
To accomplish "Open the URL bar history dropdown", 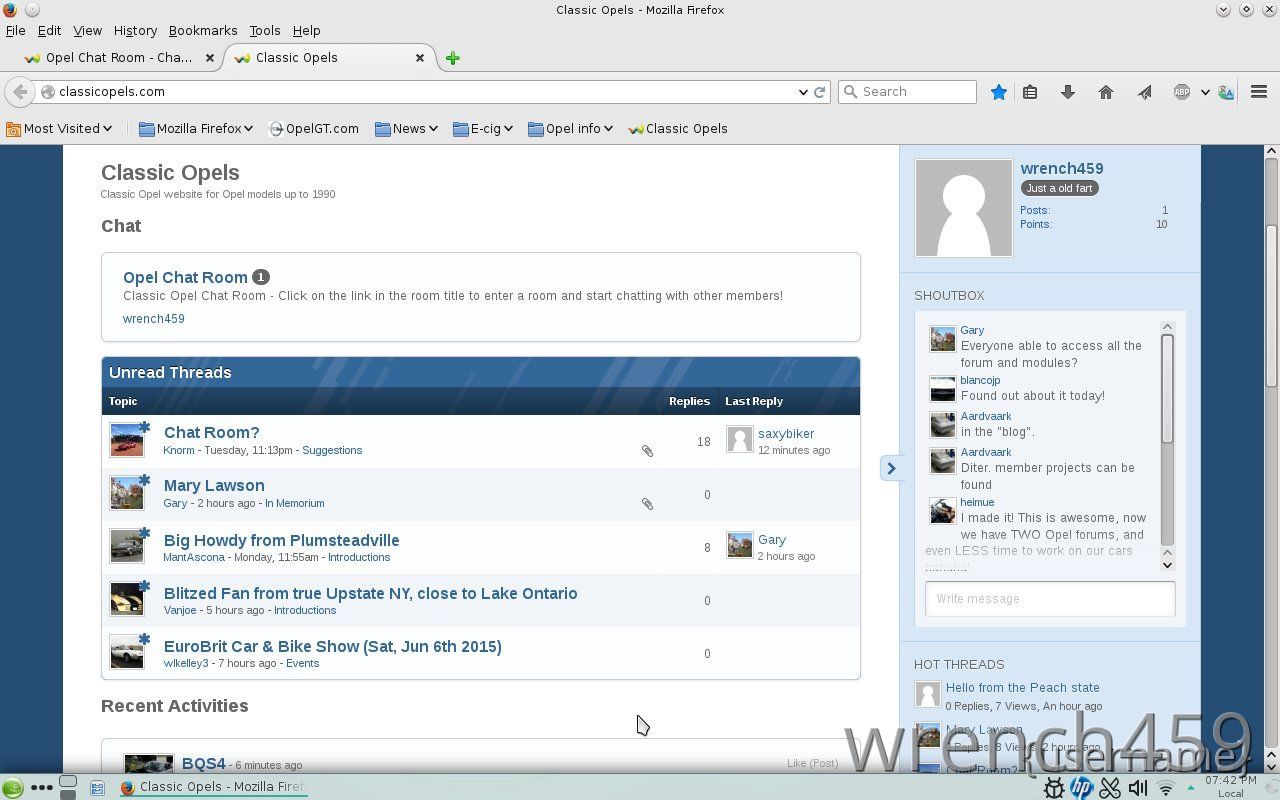I will [x=803, y=92].
